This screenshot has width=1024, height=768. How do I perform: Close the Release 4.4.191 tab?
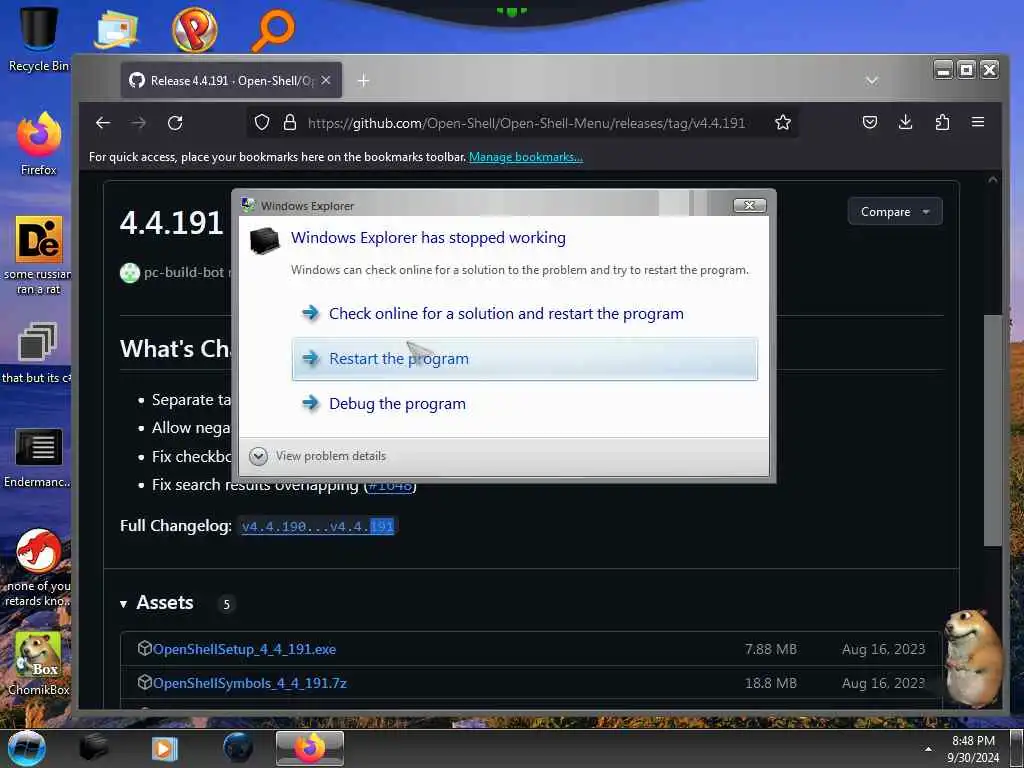[326, 80]
